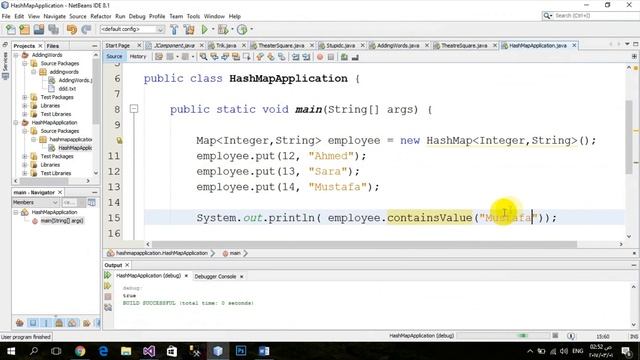This screenshot has height=360, width=640.
Task: Toggle Show Static Members filter in Navigator
Action: pyautogui.click(x=46, y=323)
